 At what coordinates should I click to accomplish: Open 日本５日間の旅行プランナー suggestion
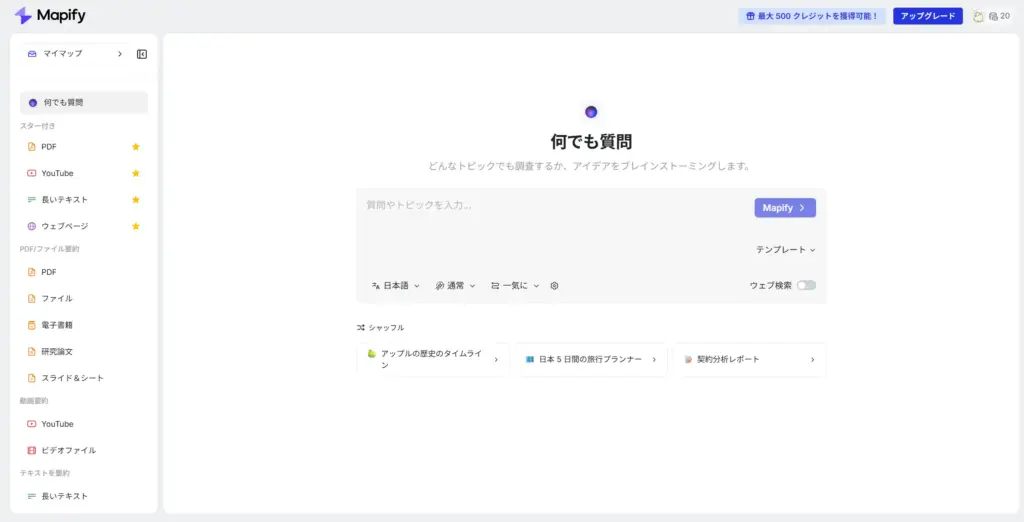(x=591, y=359)
